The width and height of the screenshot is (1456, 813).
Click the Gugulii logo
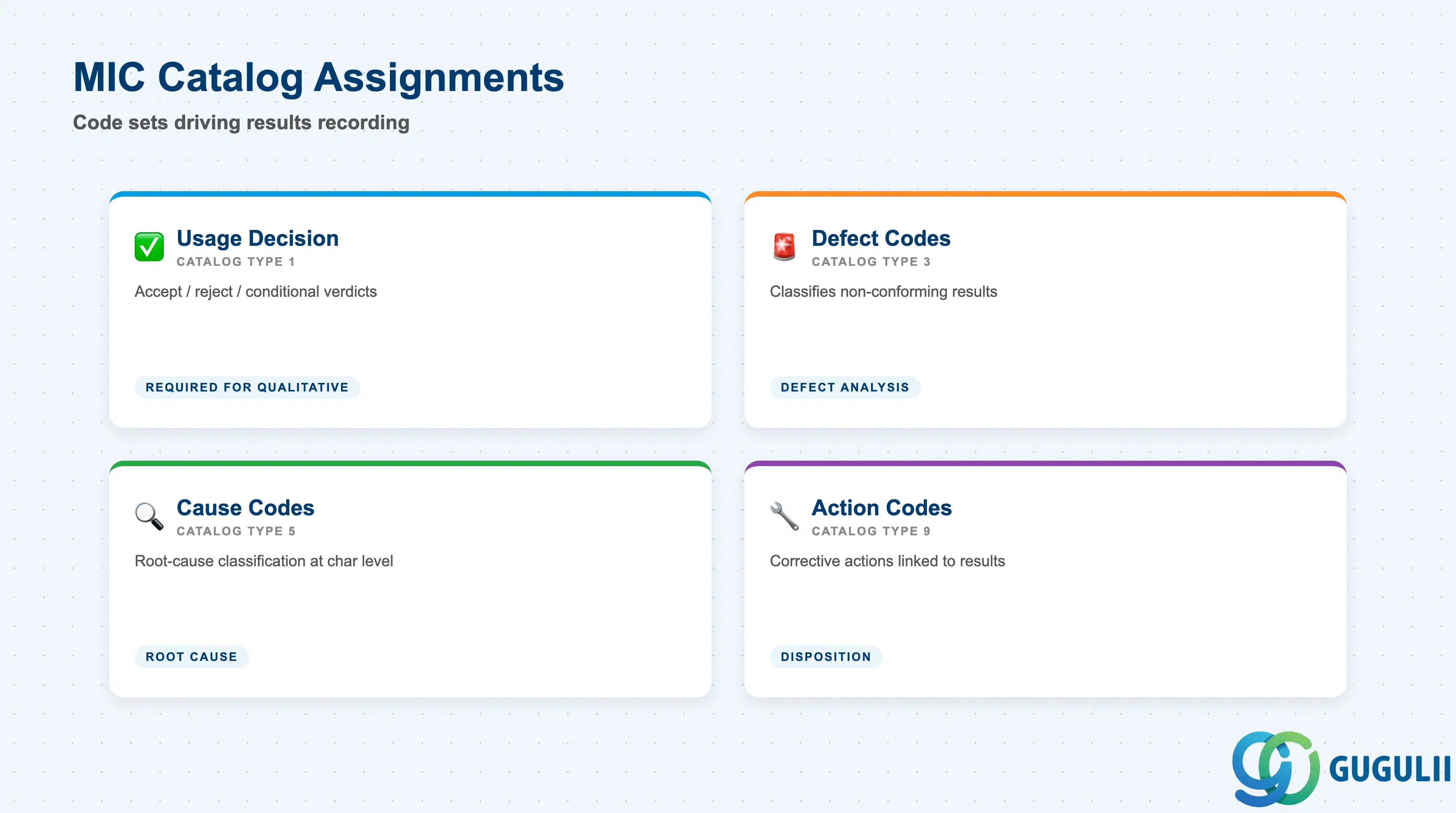click(x=1341, y=768)
